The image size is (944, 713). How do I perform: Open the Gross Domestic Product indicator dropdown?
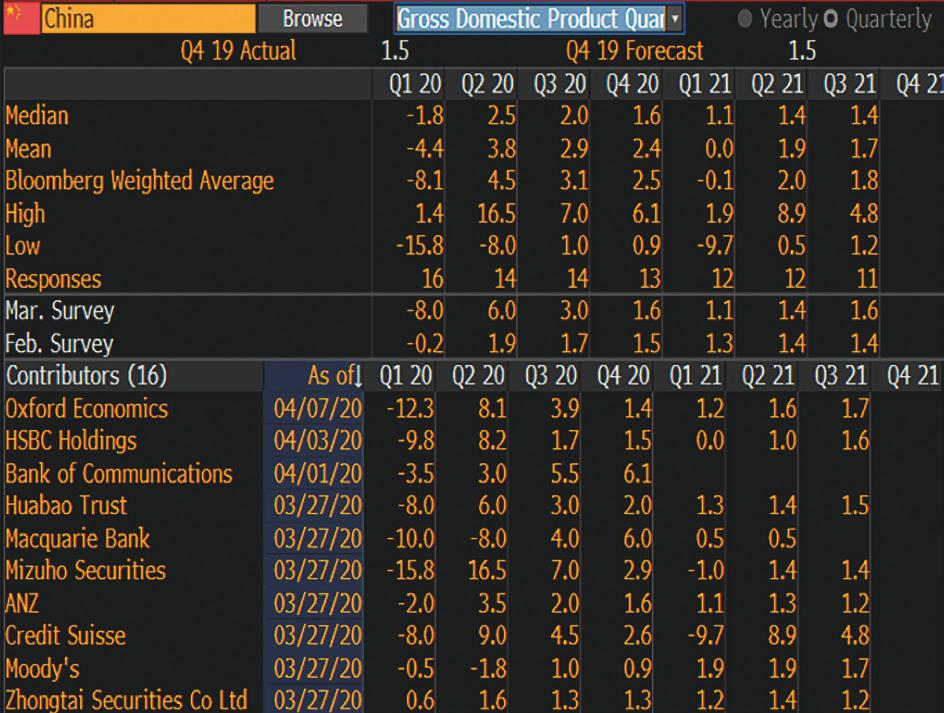click(x=676, y=18)
